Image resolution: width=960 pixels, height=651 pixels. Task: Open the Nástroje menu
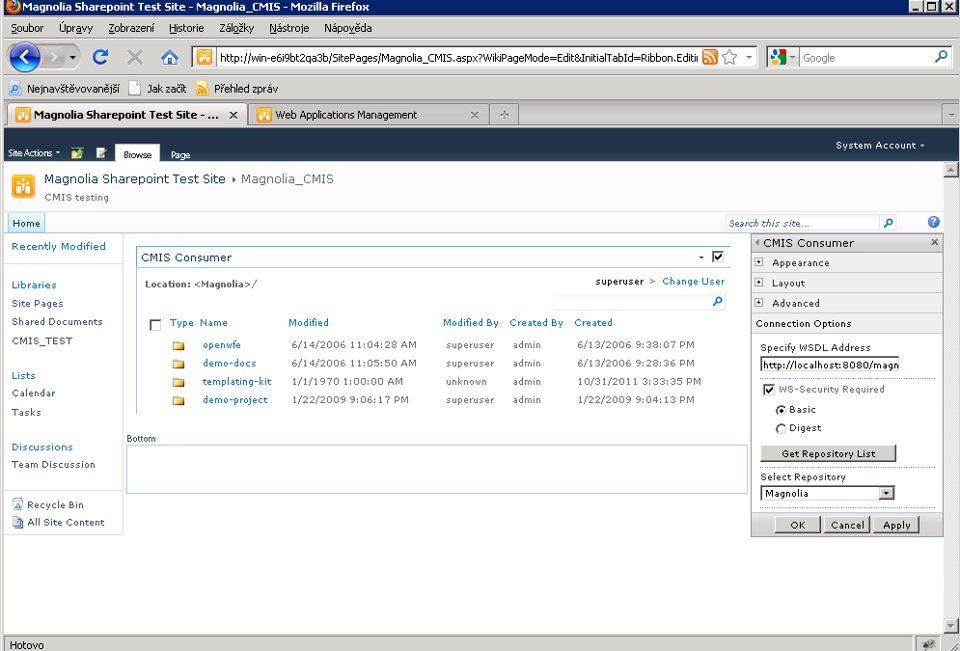(289, 28)
